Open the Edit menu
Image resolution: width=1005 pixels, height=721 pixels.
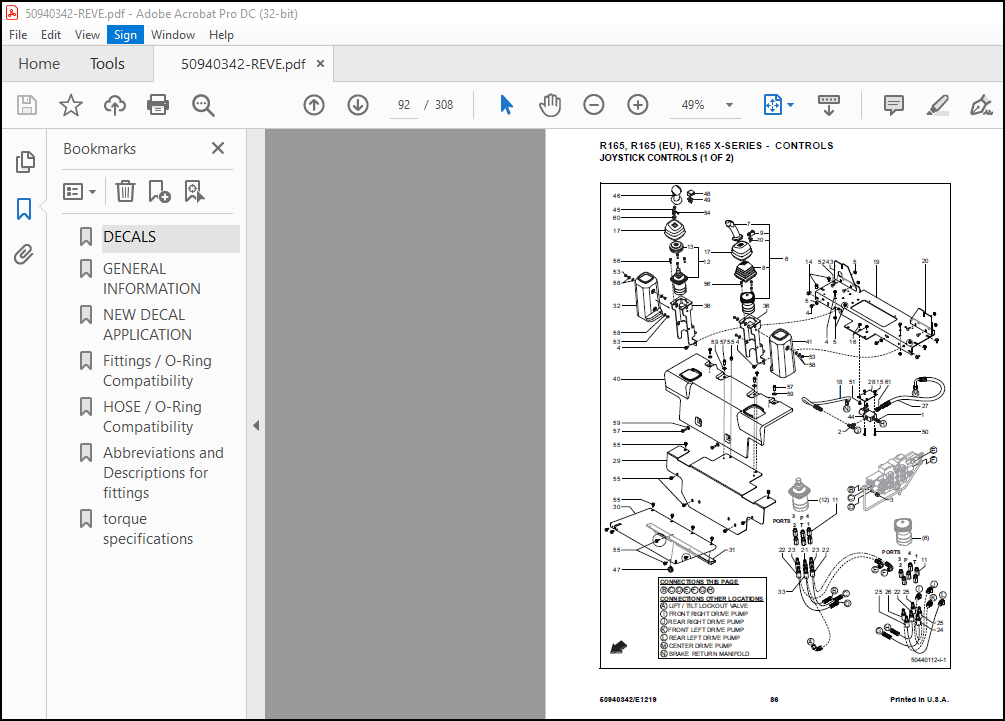coord(51,35)
